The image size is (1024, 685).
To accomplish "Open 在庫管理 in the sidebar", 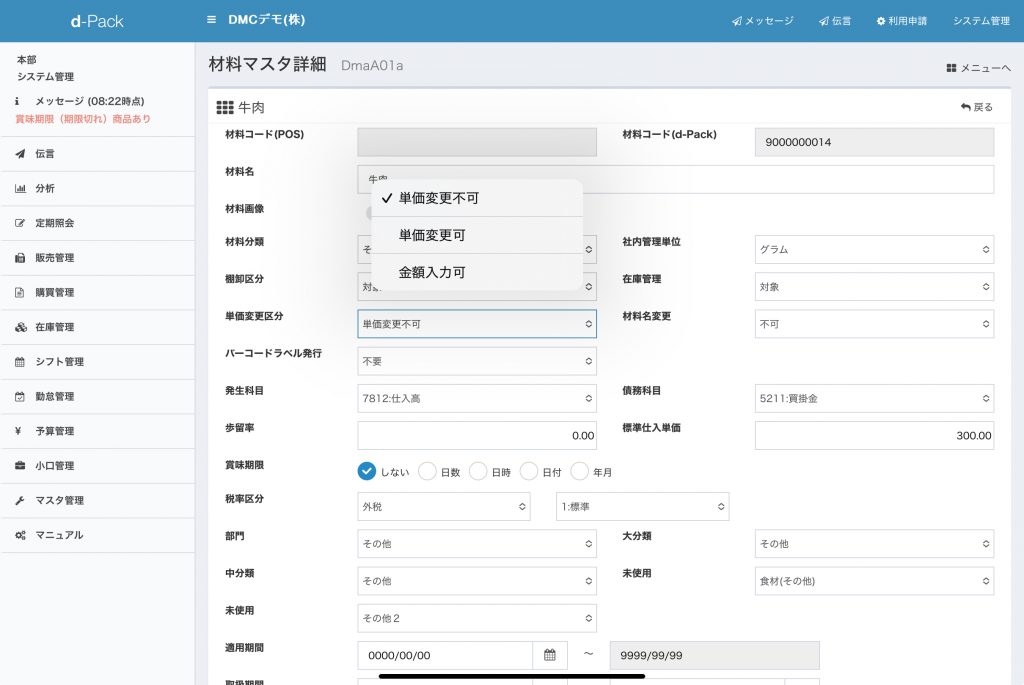I will pos(98,327).
